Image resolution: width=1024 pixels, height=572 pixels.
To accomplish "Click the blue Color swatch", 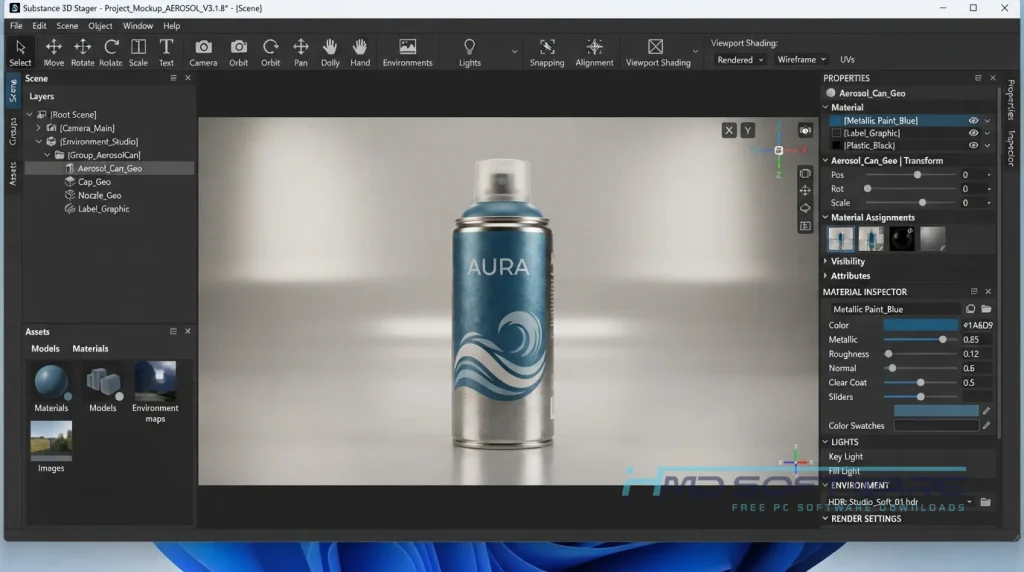I will coord(921,325).
